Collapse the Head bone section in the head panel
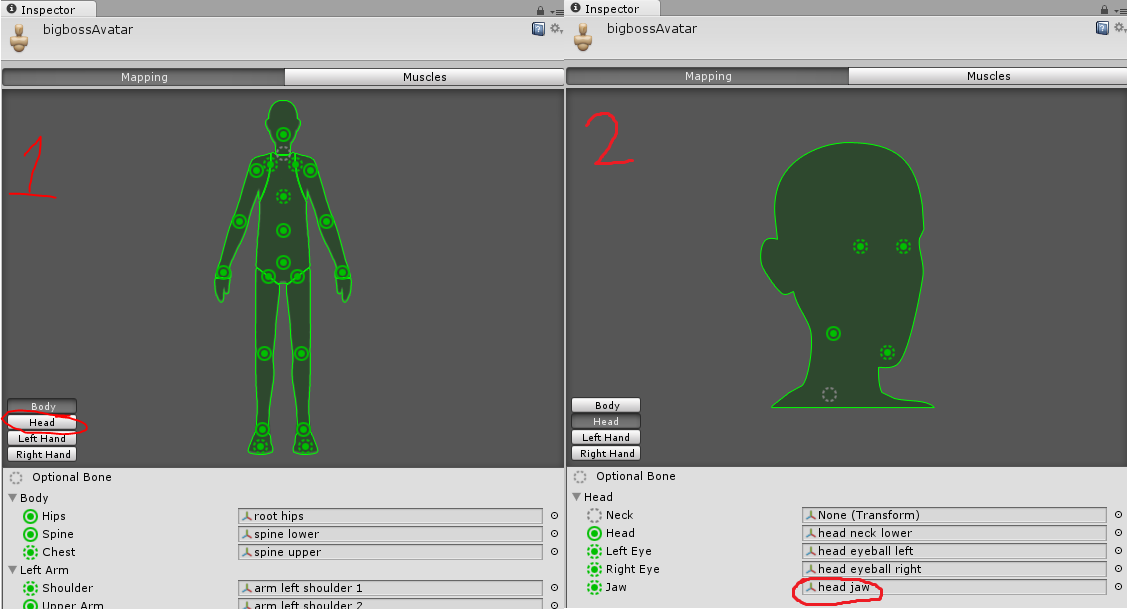Viewport: 1129px width, 609px height. point(577,497)
